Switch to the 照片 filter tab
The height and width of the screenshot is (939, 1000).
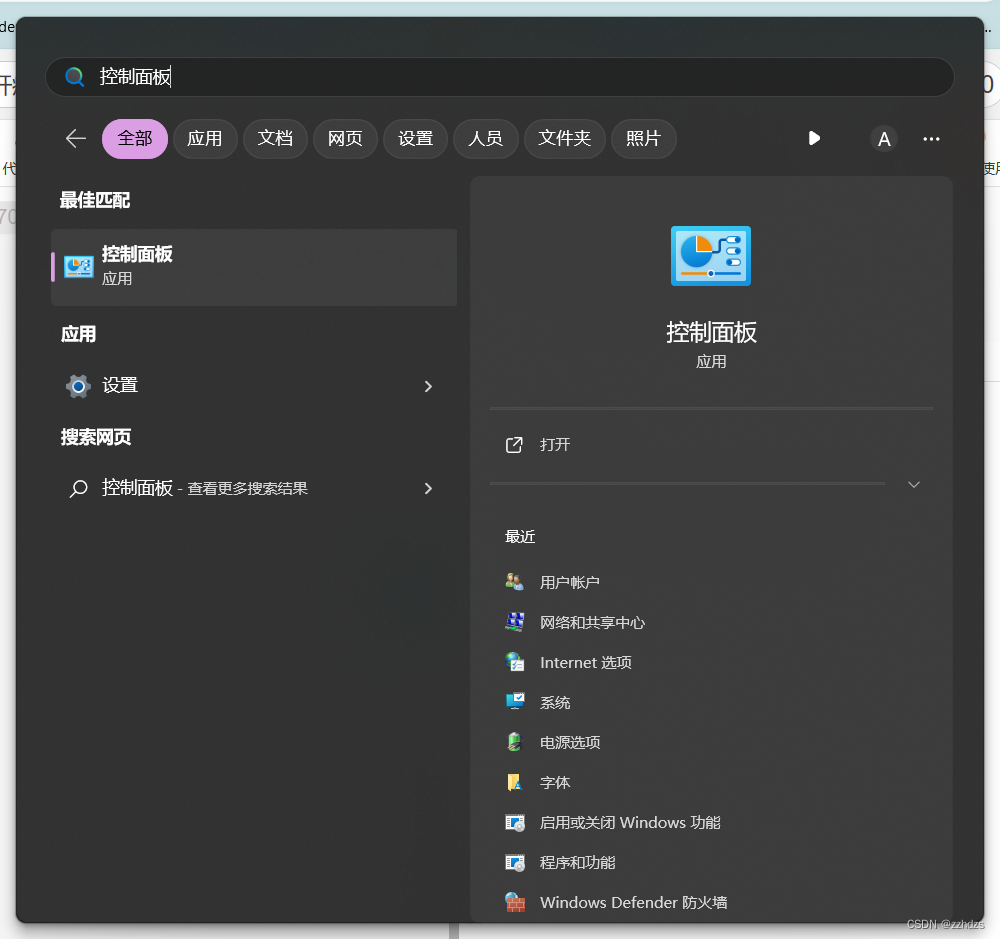pyautogui.click(x=643, y=138)
